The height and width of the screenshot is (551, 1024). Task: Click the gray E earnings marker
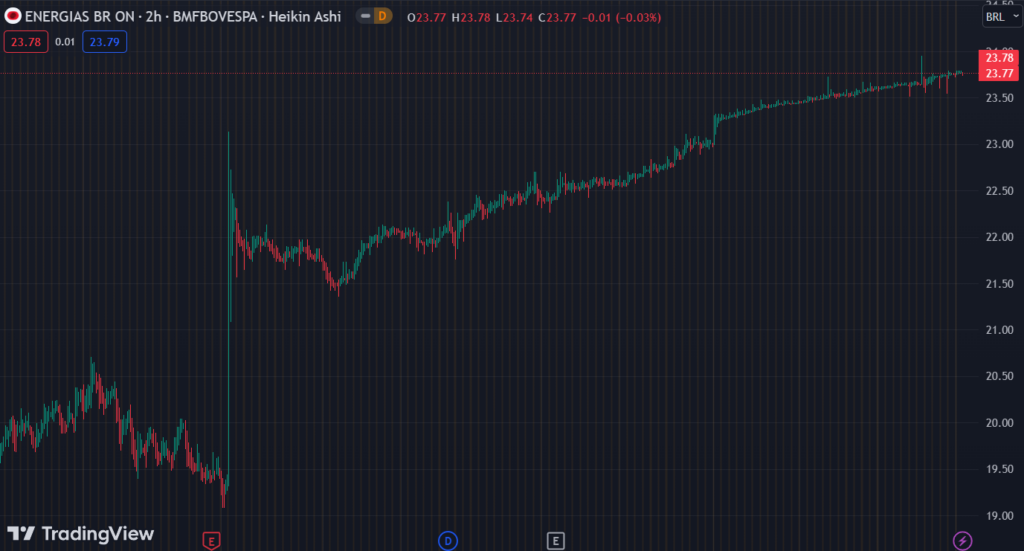coord(555,541)
